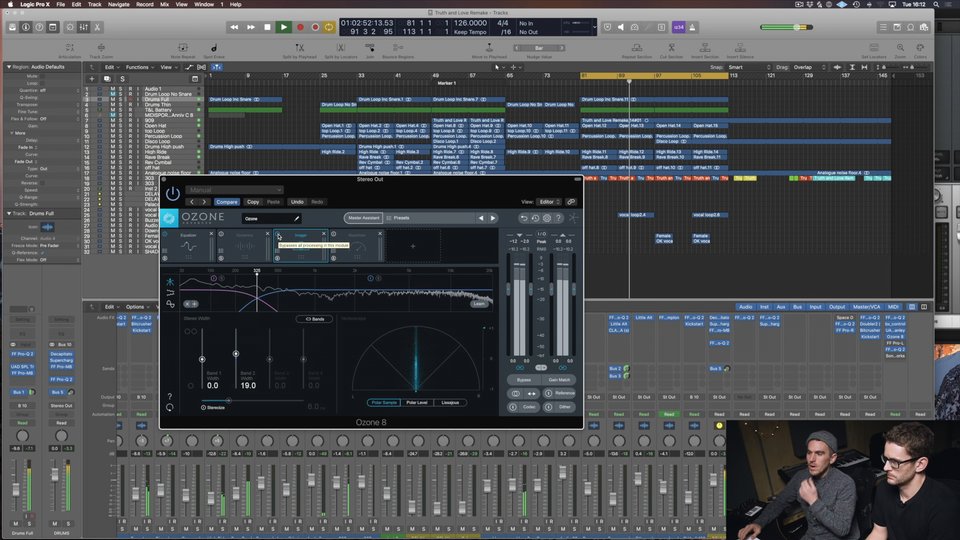This screenshot has height=540, width=960.
Task: Toggle the Bands view button in Imager
Action: point(314,319)
